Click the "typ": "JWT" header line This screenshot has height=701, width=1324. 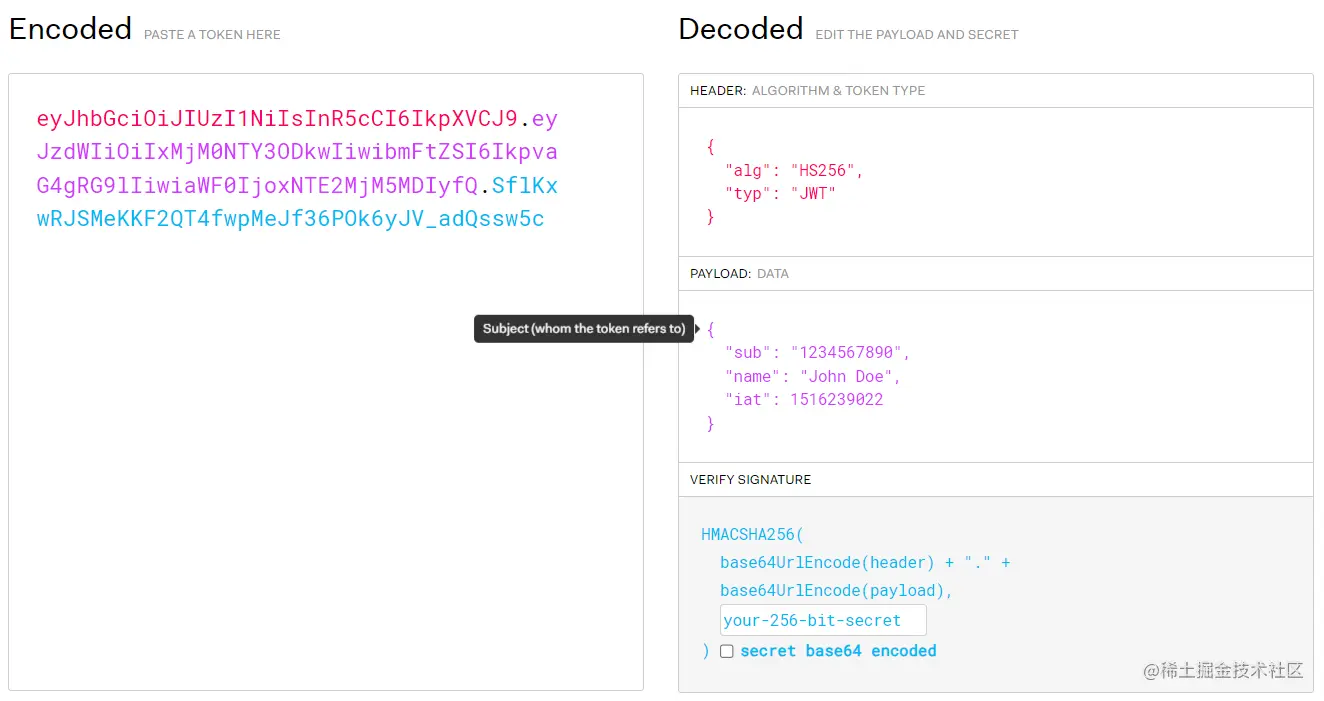coord(780,193)
